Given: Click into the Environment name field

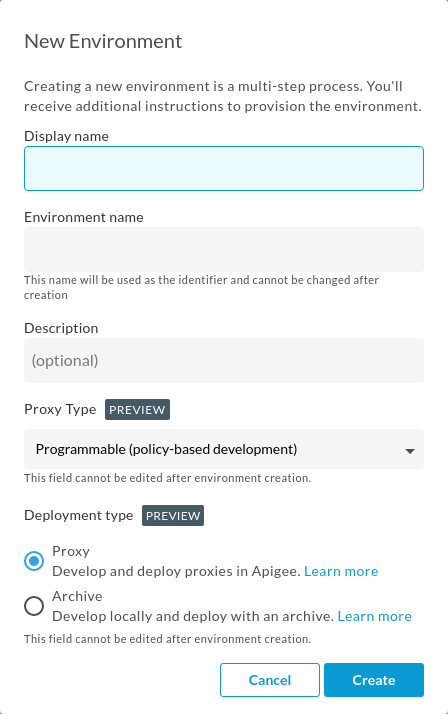Looking at the screenshot, I should (x=224, y=250).
